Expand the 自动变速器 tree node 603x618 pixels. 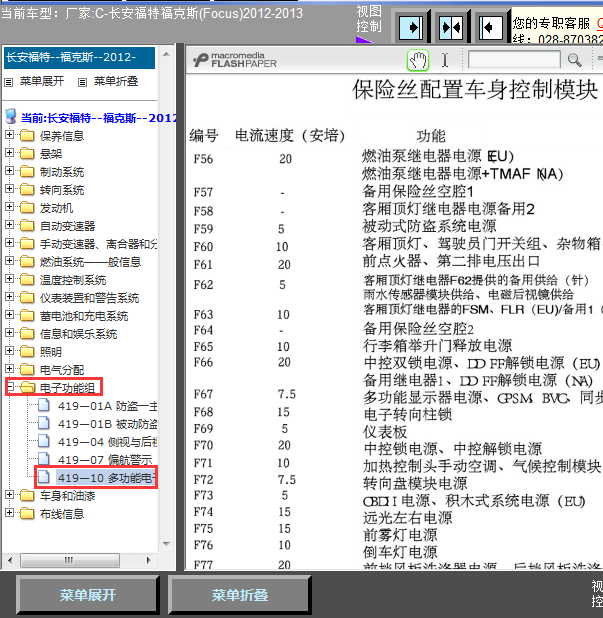click(x=9, y=225)
